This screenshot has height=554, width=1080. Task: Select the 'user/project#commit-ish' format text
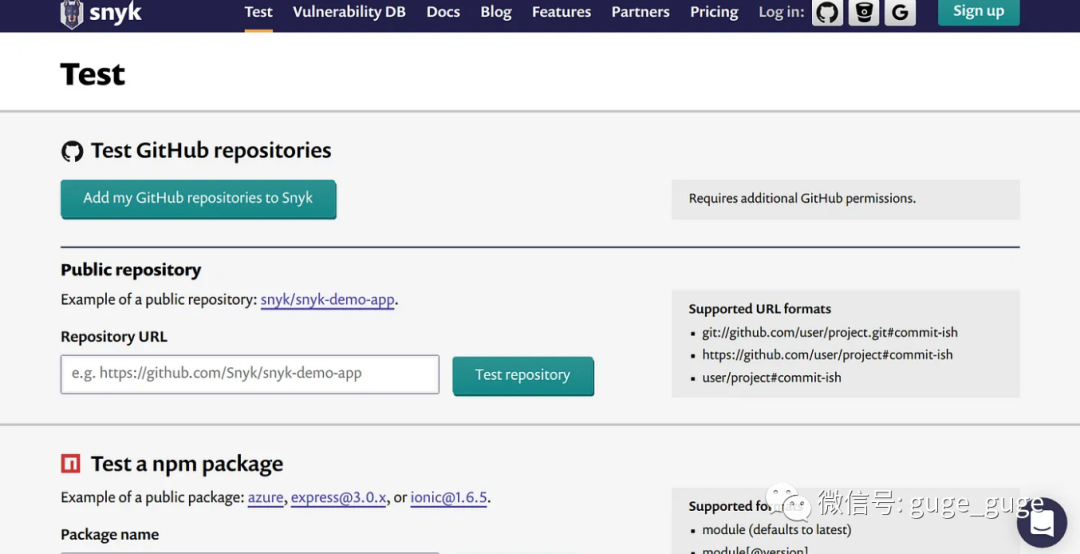[x=771, y=378]
